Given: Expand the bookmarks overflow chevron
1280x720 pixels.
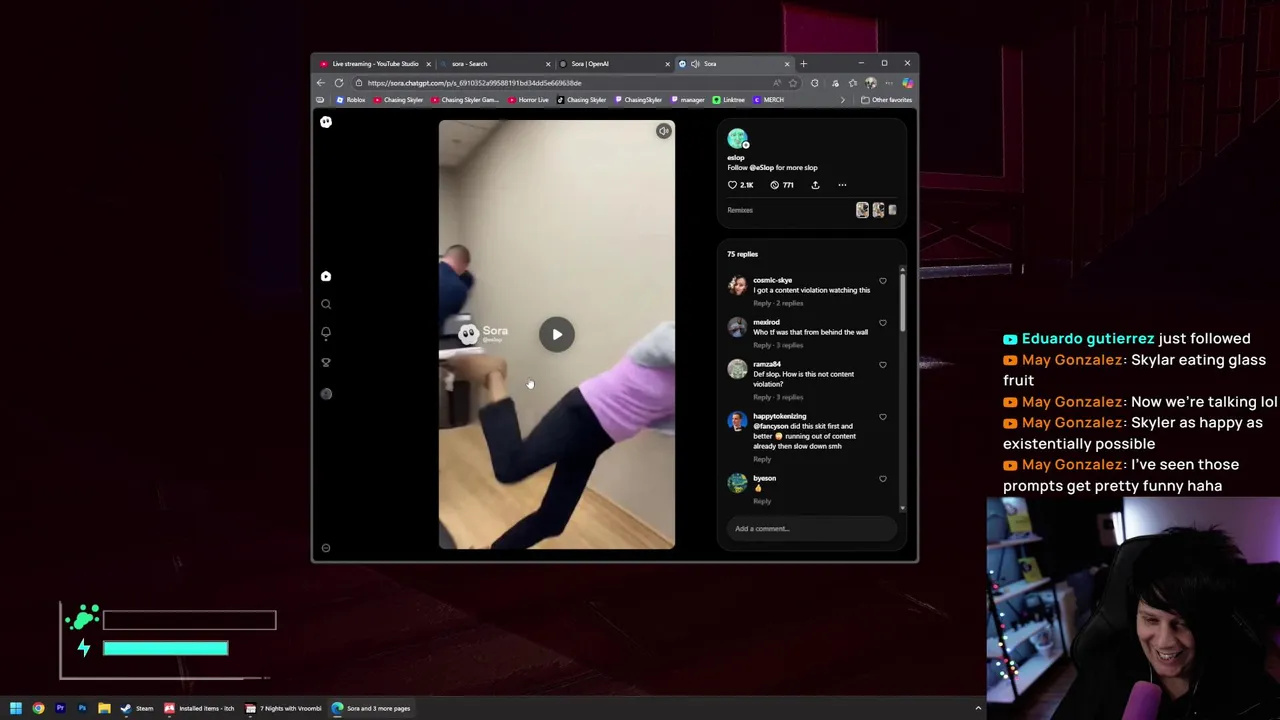Looking at the screenshot, I should pos(842,100).
